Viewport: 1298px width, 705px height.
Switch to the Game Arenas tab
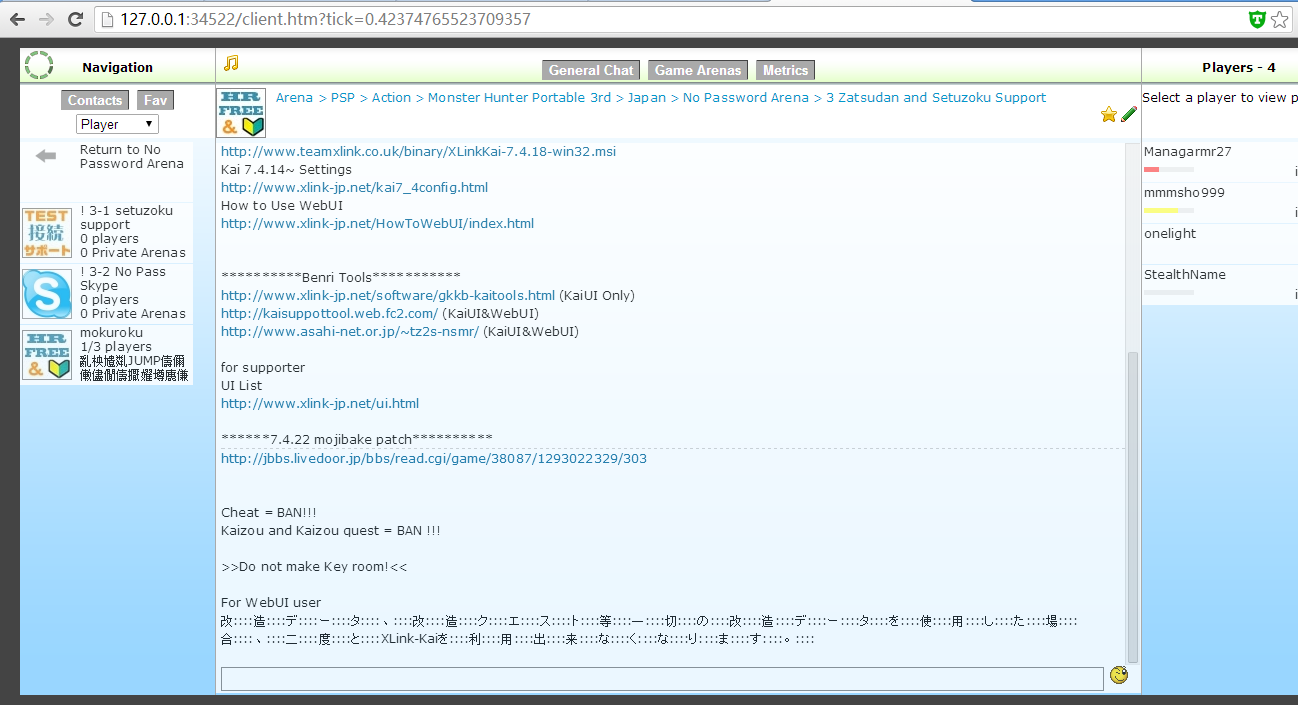[x=698, y=70]
